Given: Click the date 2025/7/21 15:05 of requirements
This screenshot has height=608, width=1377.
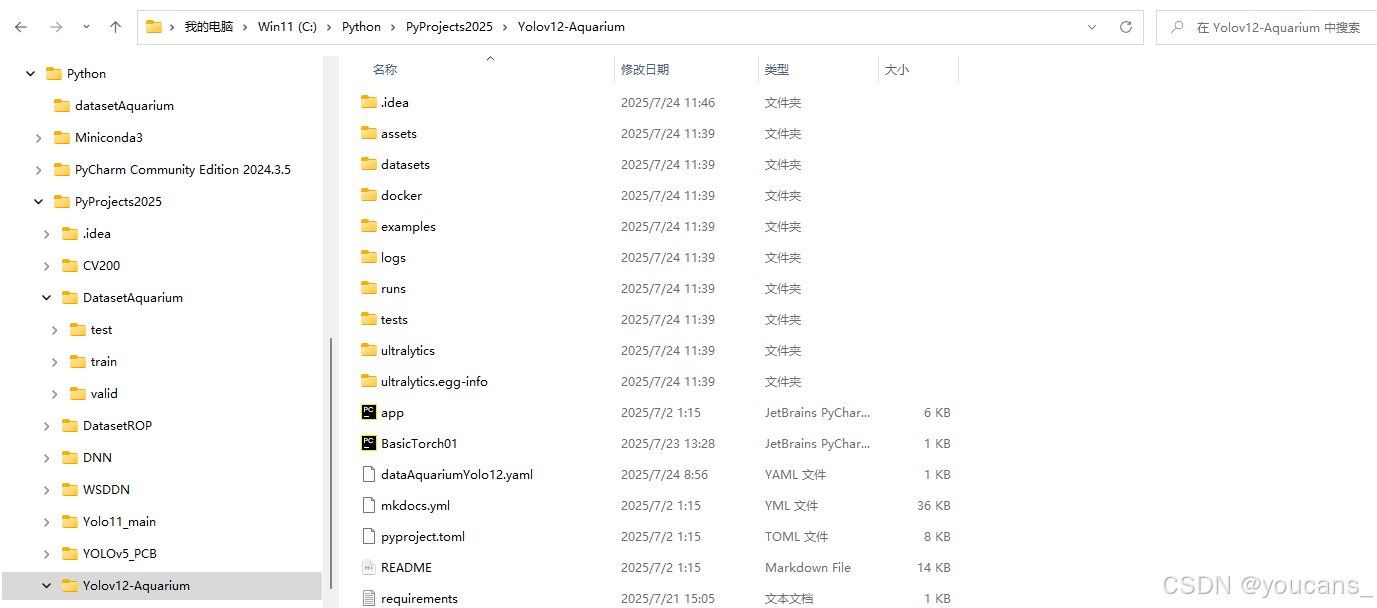Looking at the screenshot, I should pos(668,598).
